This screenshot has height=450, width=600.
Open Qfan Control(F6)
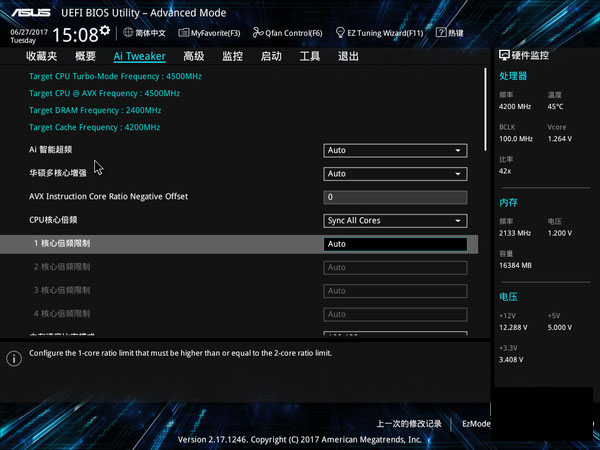[287, 33]
